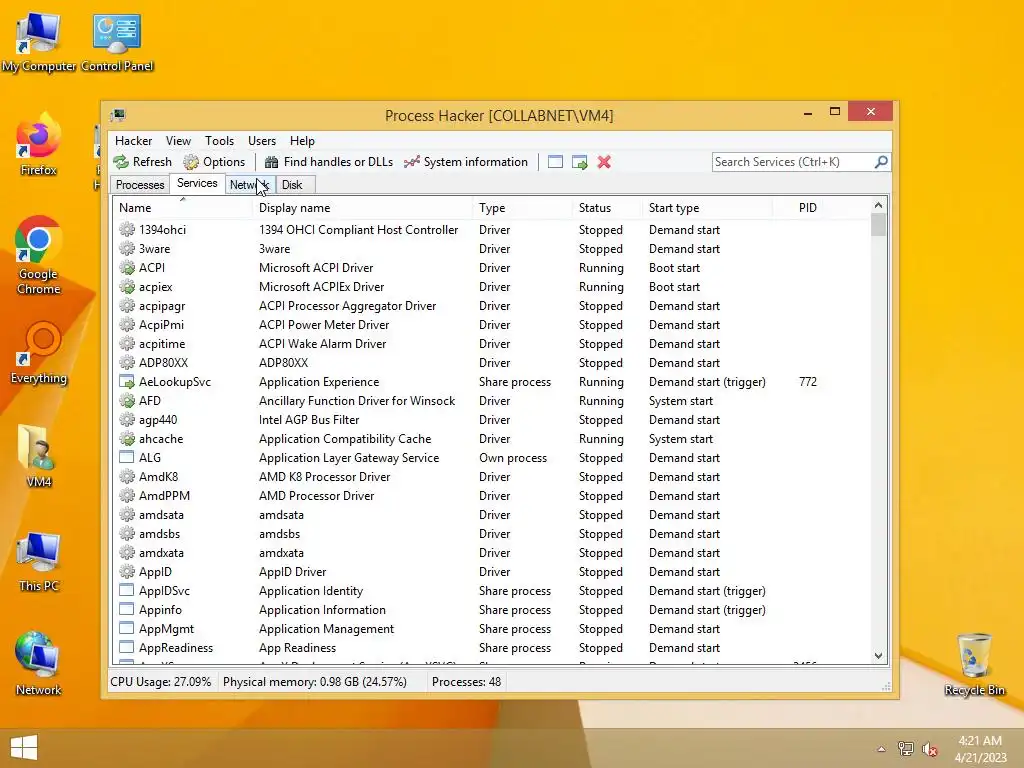Screen dimensions: 1024x768
Task: Click PID 772 cell
Action: tap(808, 381)
